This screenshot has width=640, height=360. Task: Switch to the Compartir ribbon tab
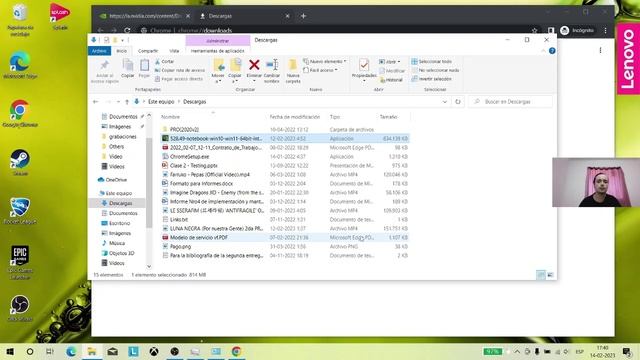point(148,51)
